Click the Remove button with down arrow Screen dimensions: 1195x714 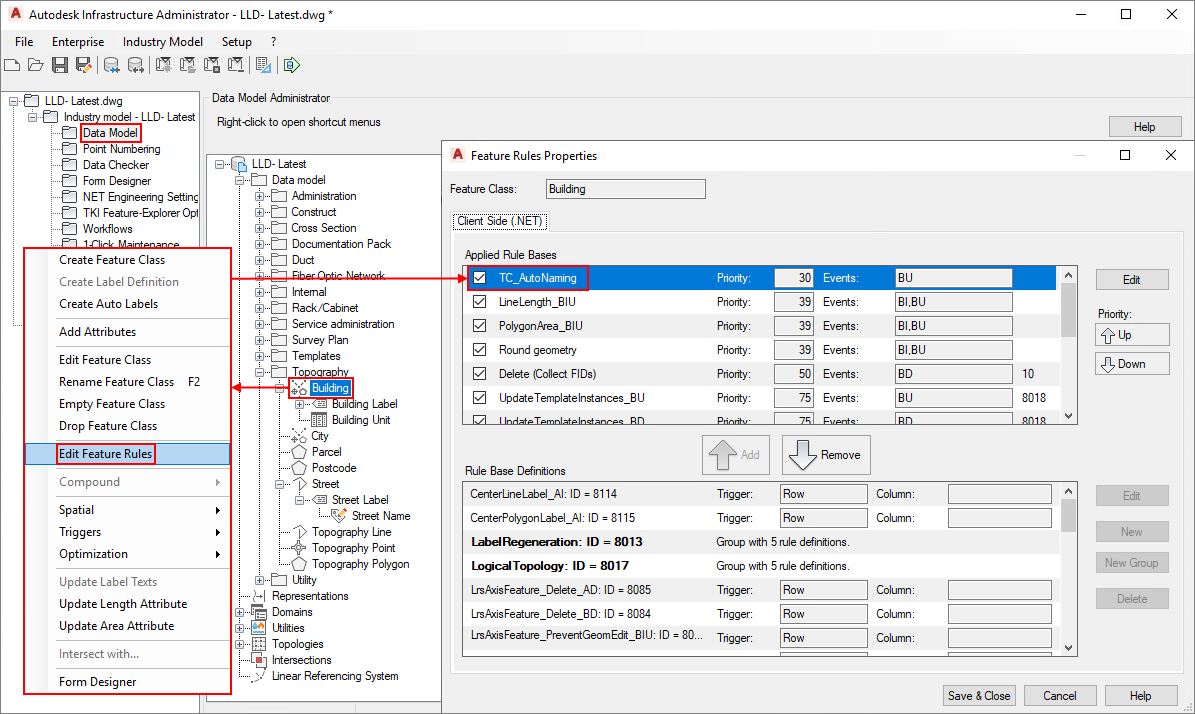825,455
